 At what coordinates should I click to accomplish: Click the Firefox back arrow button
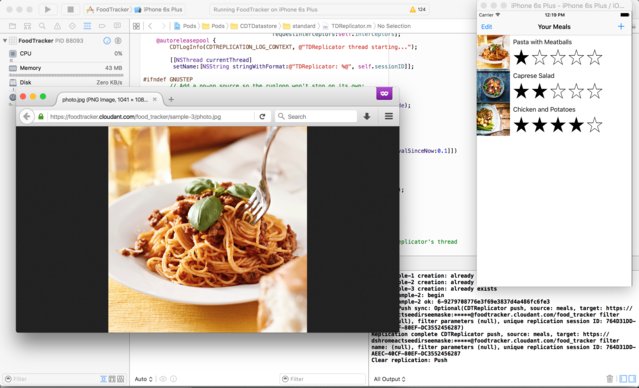tap(26, 117)
